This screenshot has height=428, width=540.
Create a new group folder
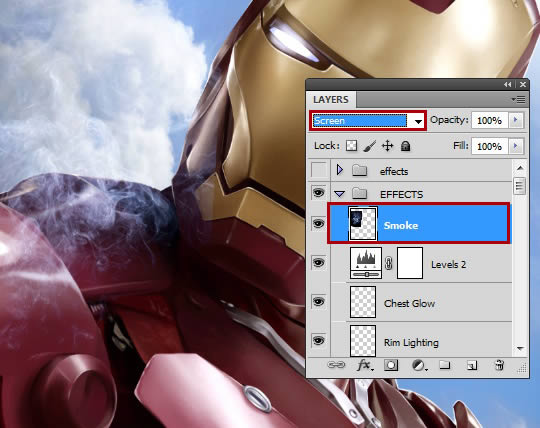coord(445,365)
